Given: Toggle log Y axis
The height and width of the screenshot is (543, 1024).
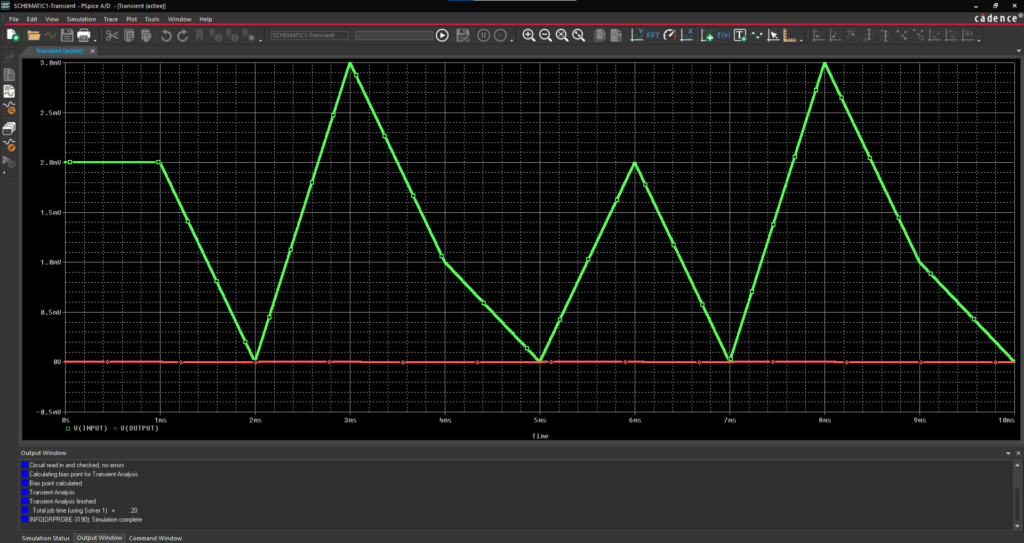Looking at the screenshot, I should pyautogui.click(x=637, y=35).
